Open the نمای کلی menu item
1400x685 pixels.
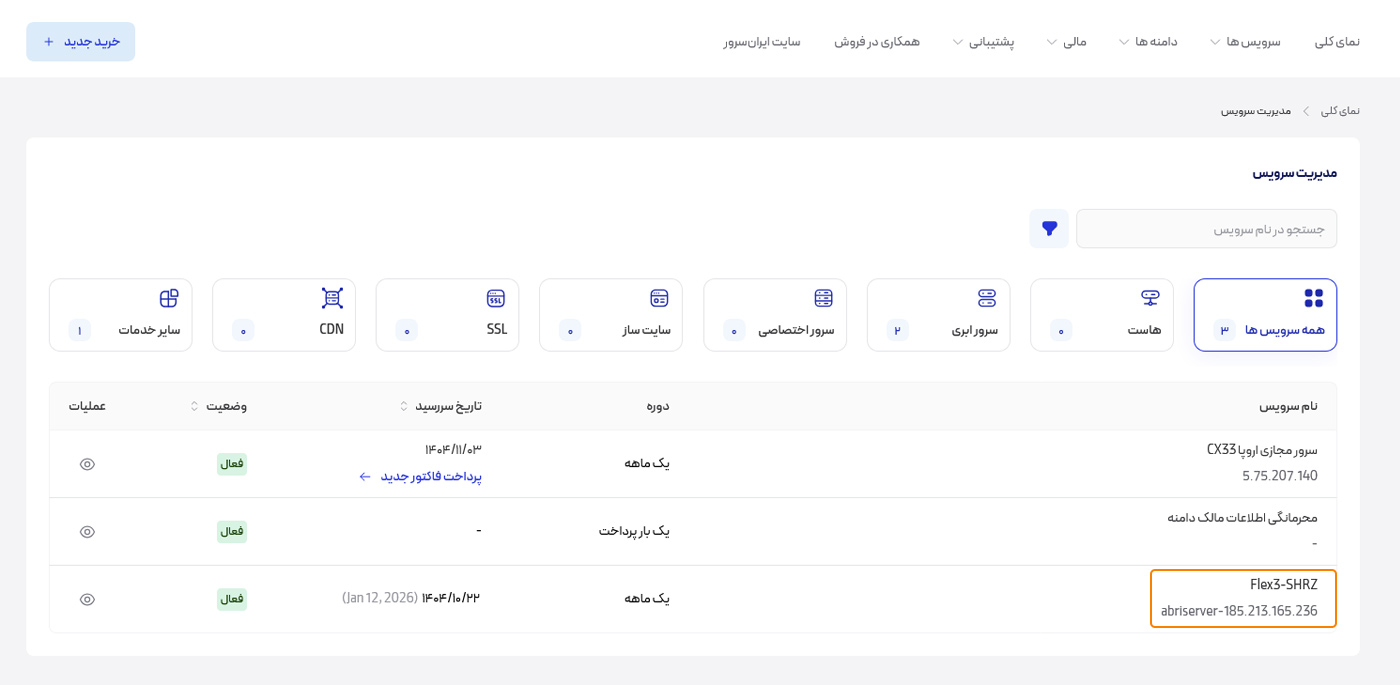[1336, 42]
